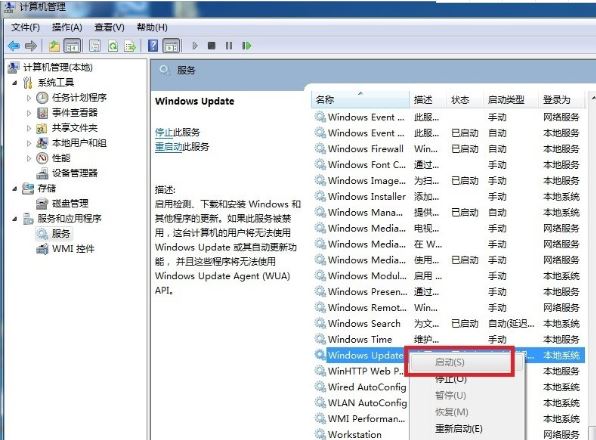This screenshot has width=596, height=440.
Task: Expand the 本地用户和组 node arrow
Action: tap(29, 143)
